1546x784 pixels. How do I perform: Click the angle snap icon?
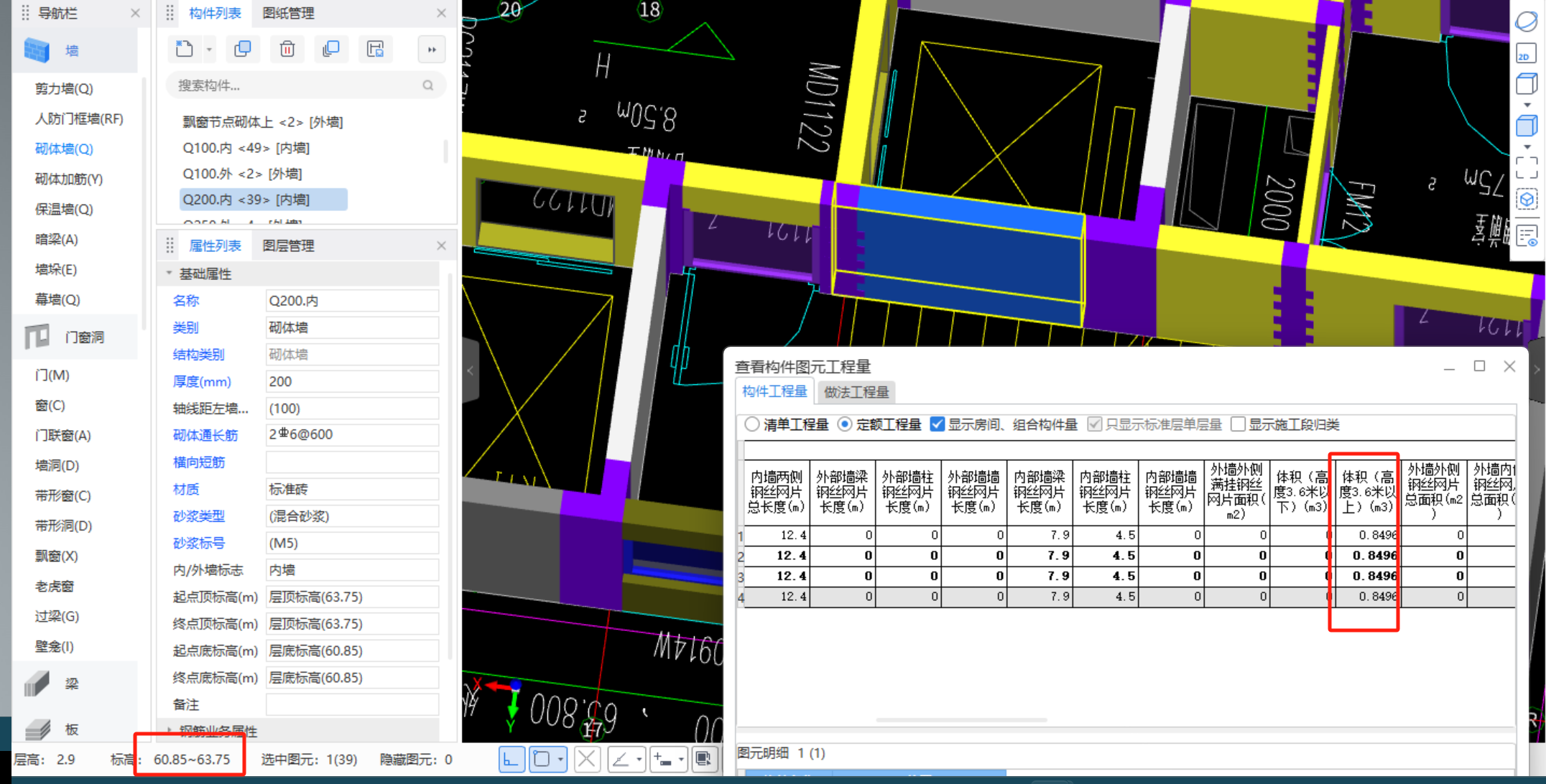point(621,759)
